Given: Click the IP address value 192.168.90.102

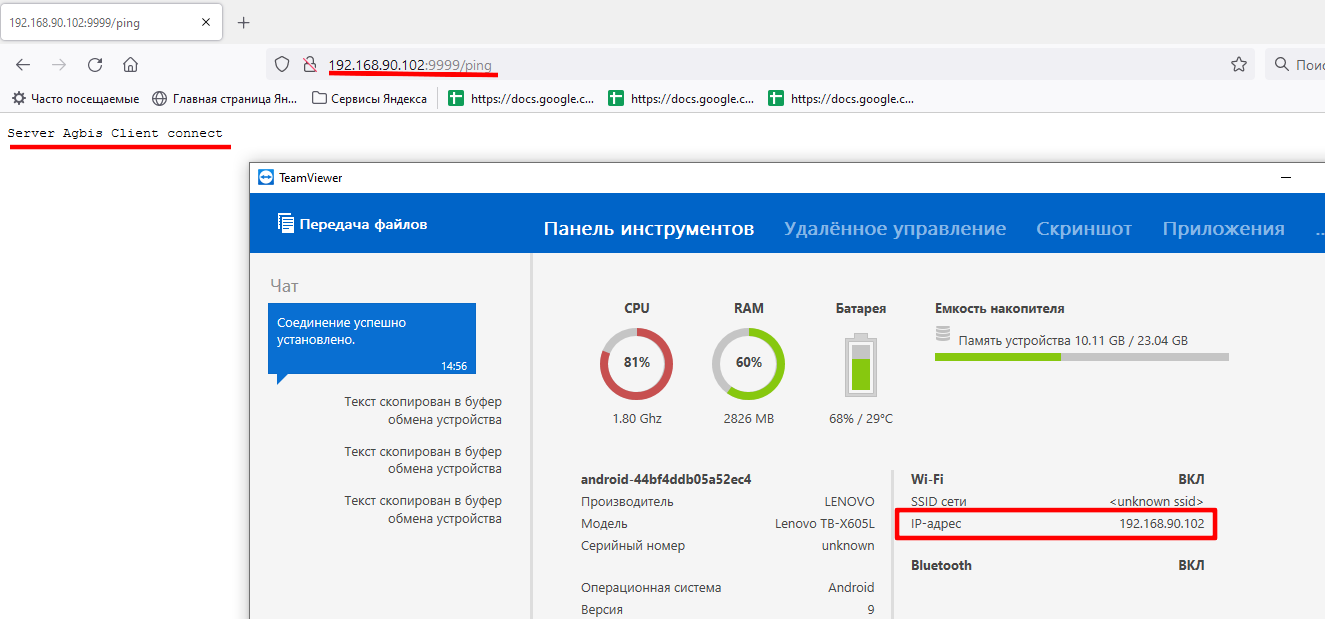Looking at the screenshot, I should tap(1162, 524).
